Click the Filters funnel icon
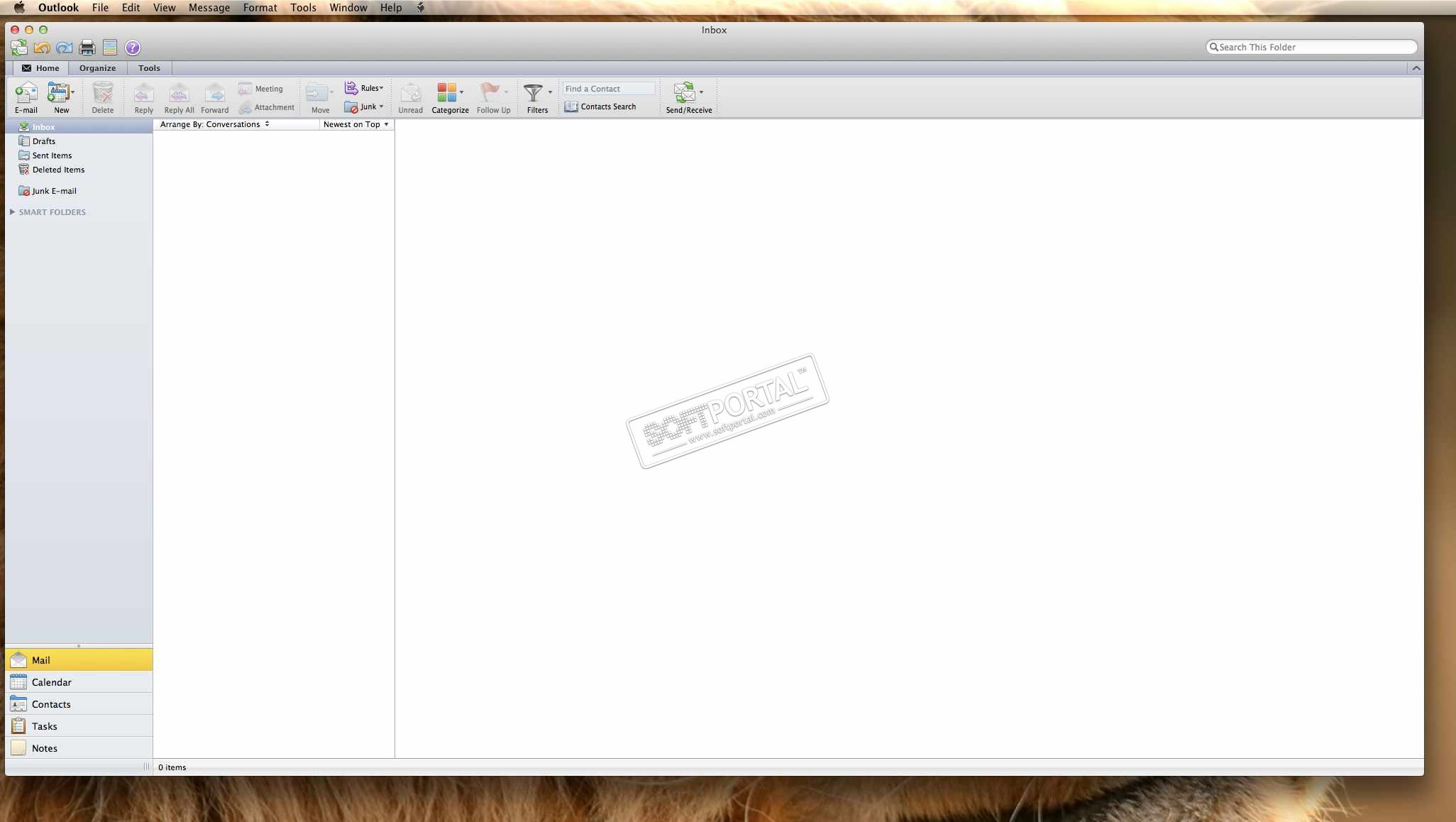The image size is (1456, 822). click(533, 92)
